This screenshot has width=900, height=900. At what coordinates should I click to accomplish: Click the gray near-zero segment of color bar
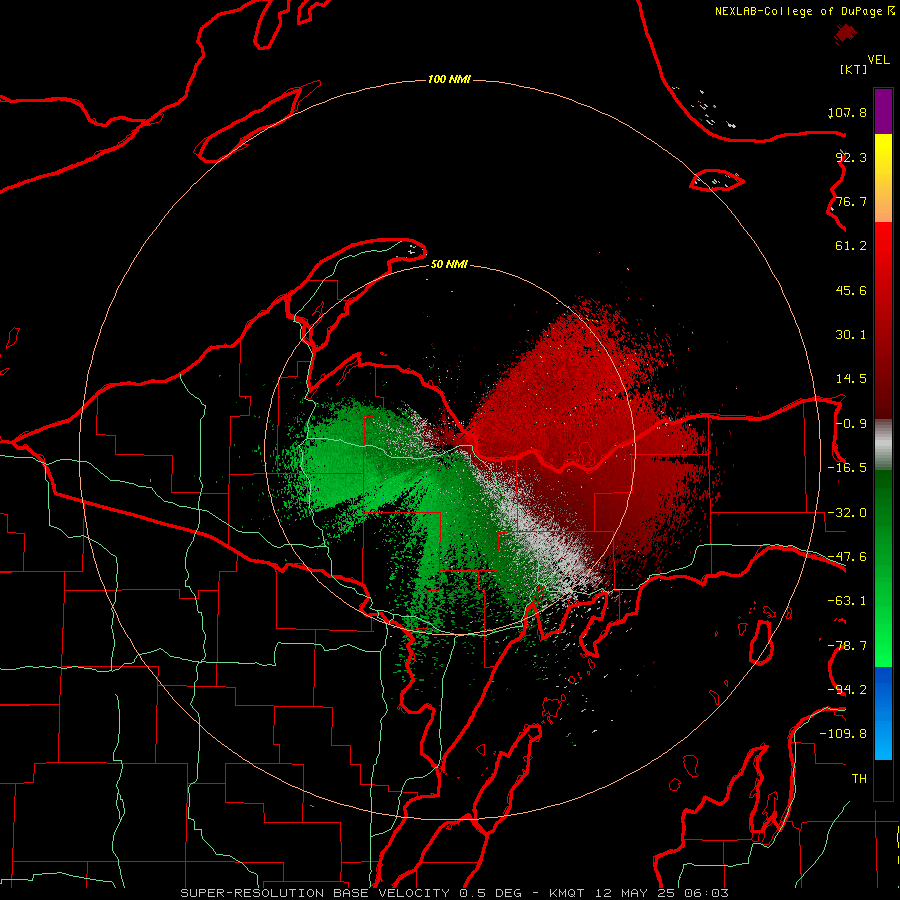(x=883, y=445)
